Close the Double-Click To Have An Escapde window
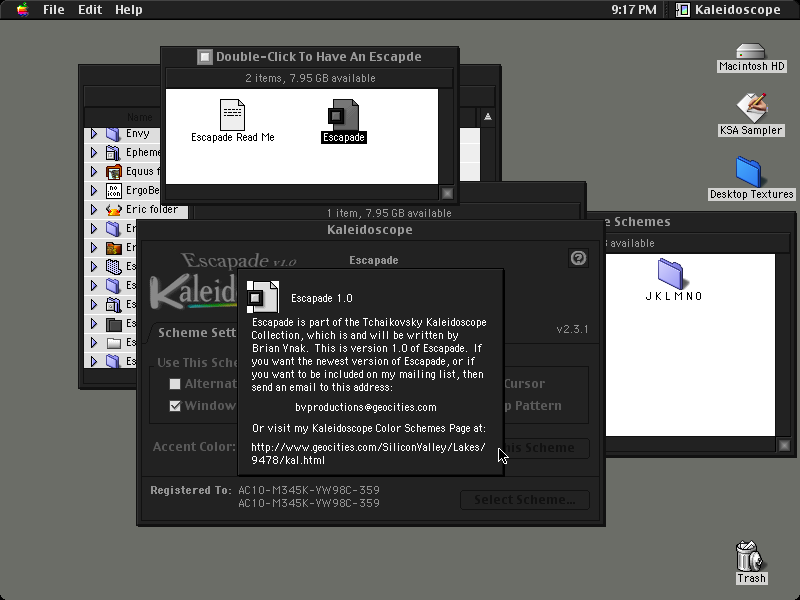The width and height of the screenshot is (800, 600). point(205,57)
